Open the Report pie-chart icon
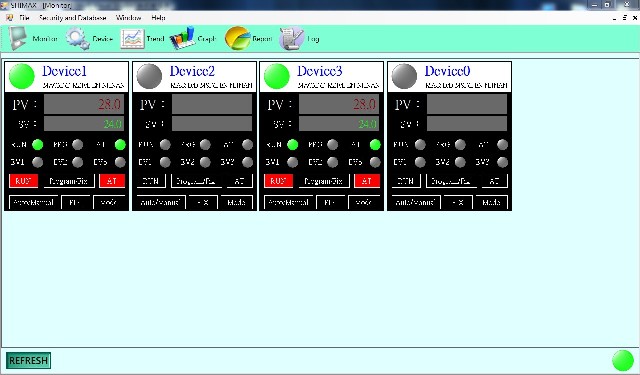The width and height of the screenshot is (640, 375). [237, 38]
